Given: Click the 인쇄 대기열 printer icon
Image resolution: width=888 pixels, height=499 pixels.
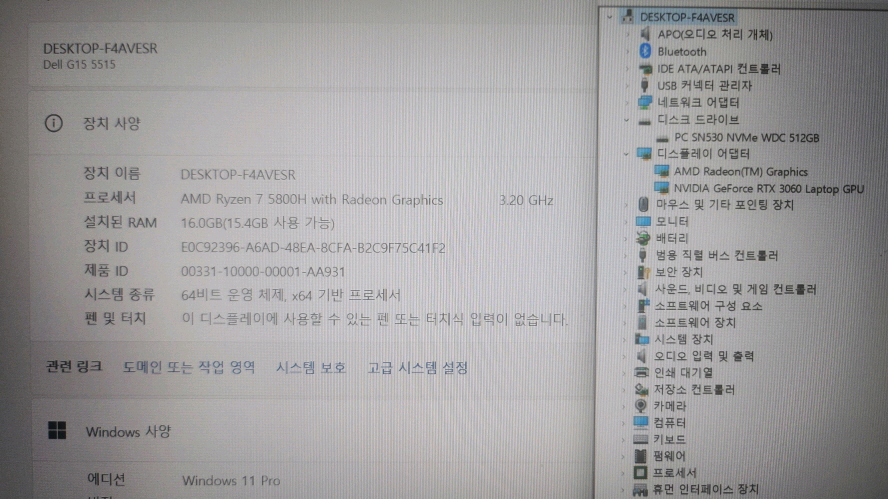Looking at the screenshot, I should [x=643, y=372].
